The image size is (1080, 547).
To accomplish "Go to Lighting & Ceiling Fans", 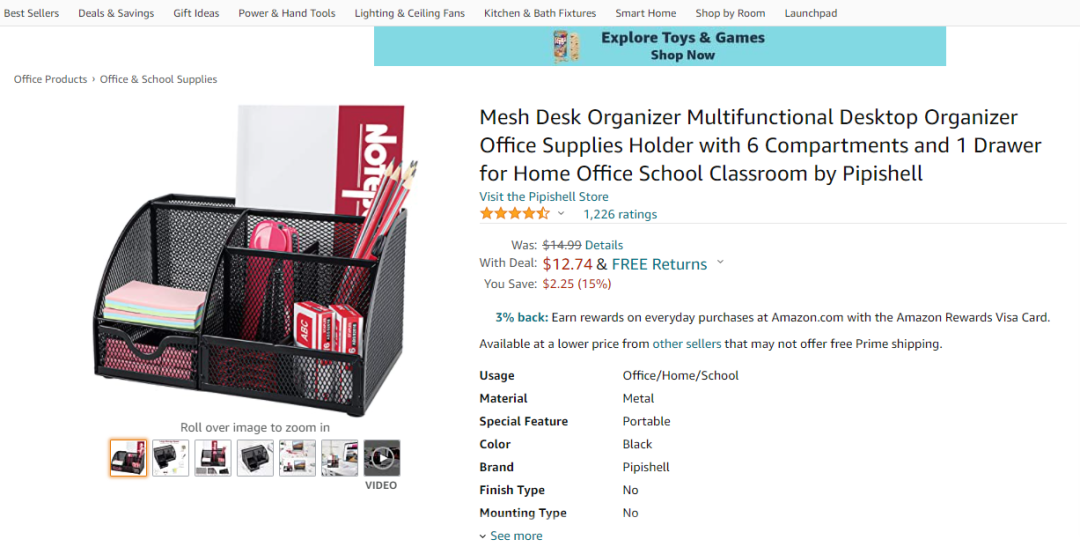I will pos(410,13).
